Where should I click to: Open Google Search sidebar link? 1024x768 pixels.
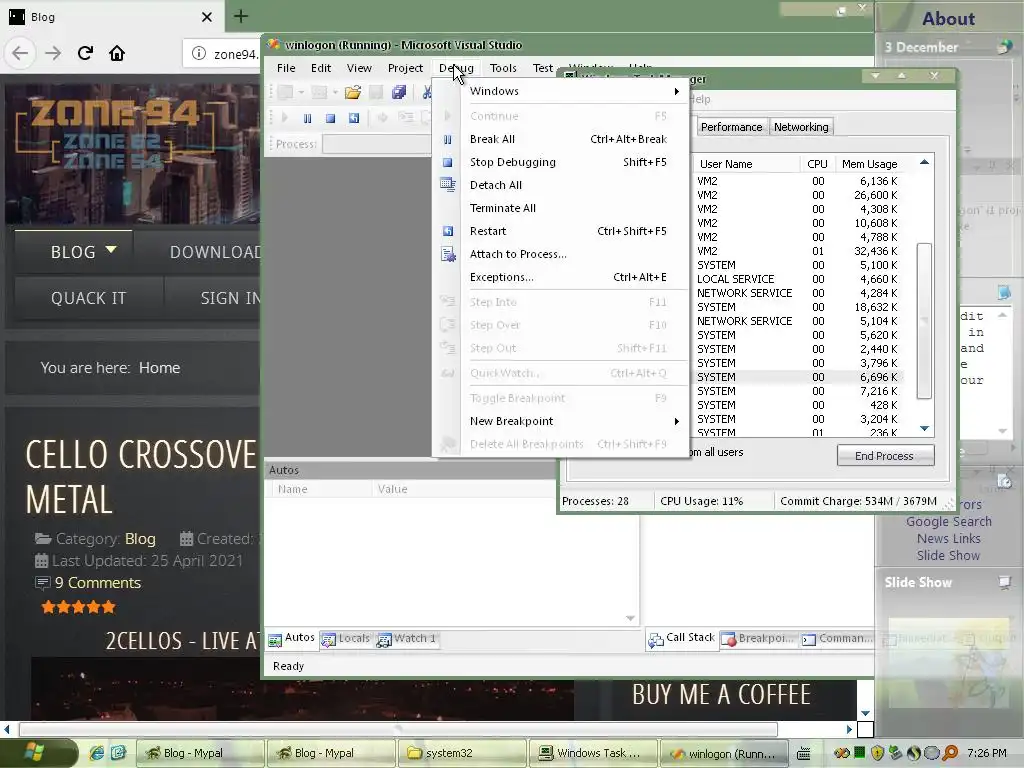(948, 521)
